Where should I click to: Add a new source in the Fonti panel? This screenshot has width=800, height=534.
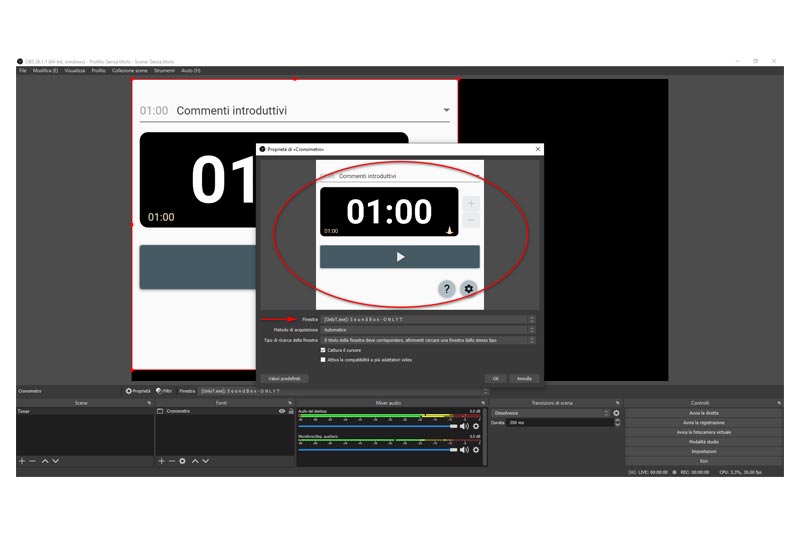pyautogui.click(x=161, y=461)
